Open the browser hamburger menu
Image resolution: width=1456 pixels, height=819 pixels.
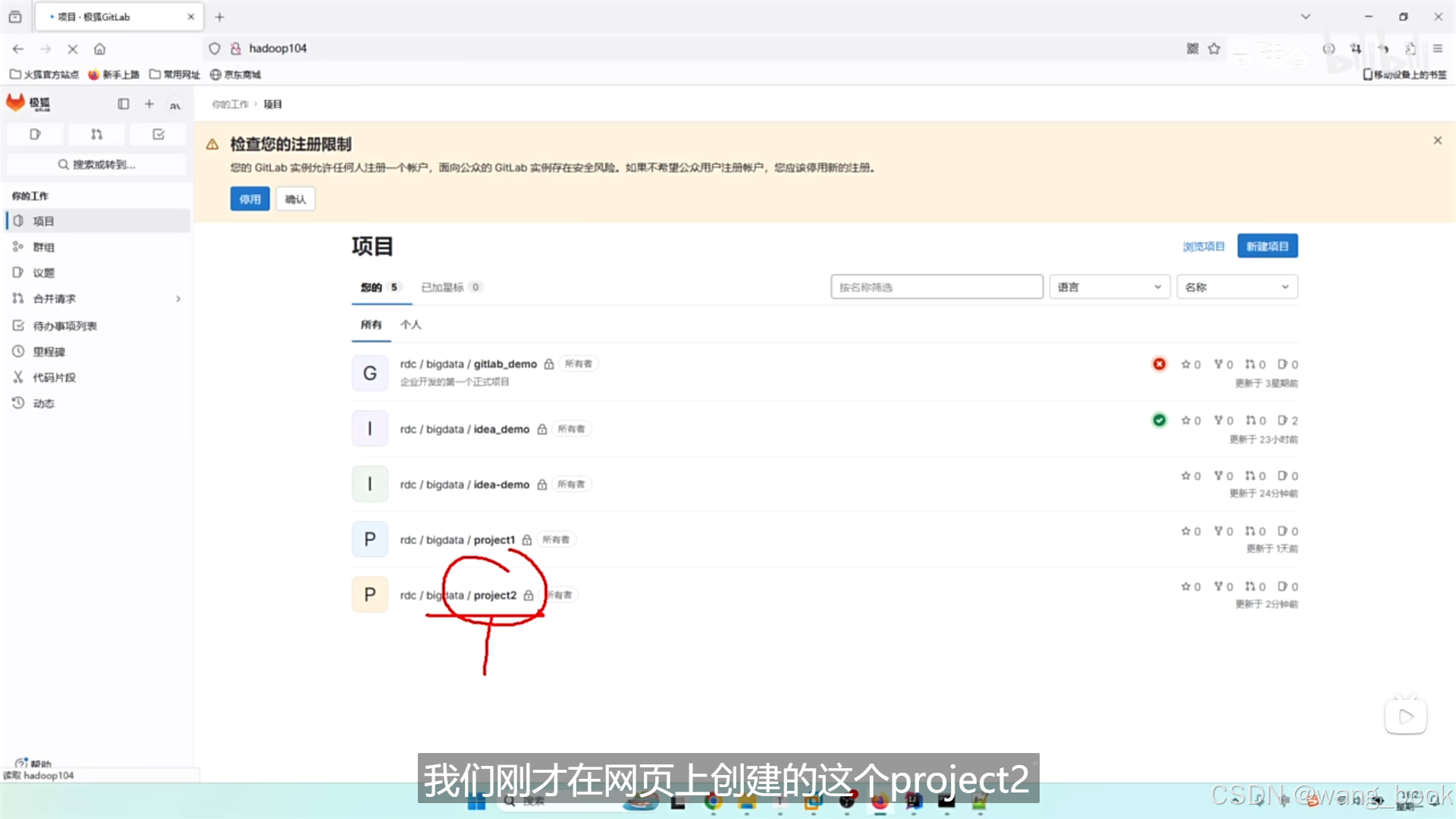click(1437, 49)
